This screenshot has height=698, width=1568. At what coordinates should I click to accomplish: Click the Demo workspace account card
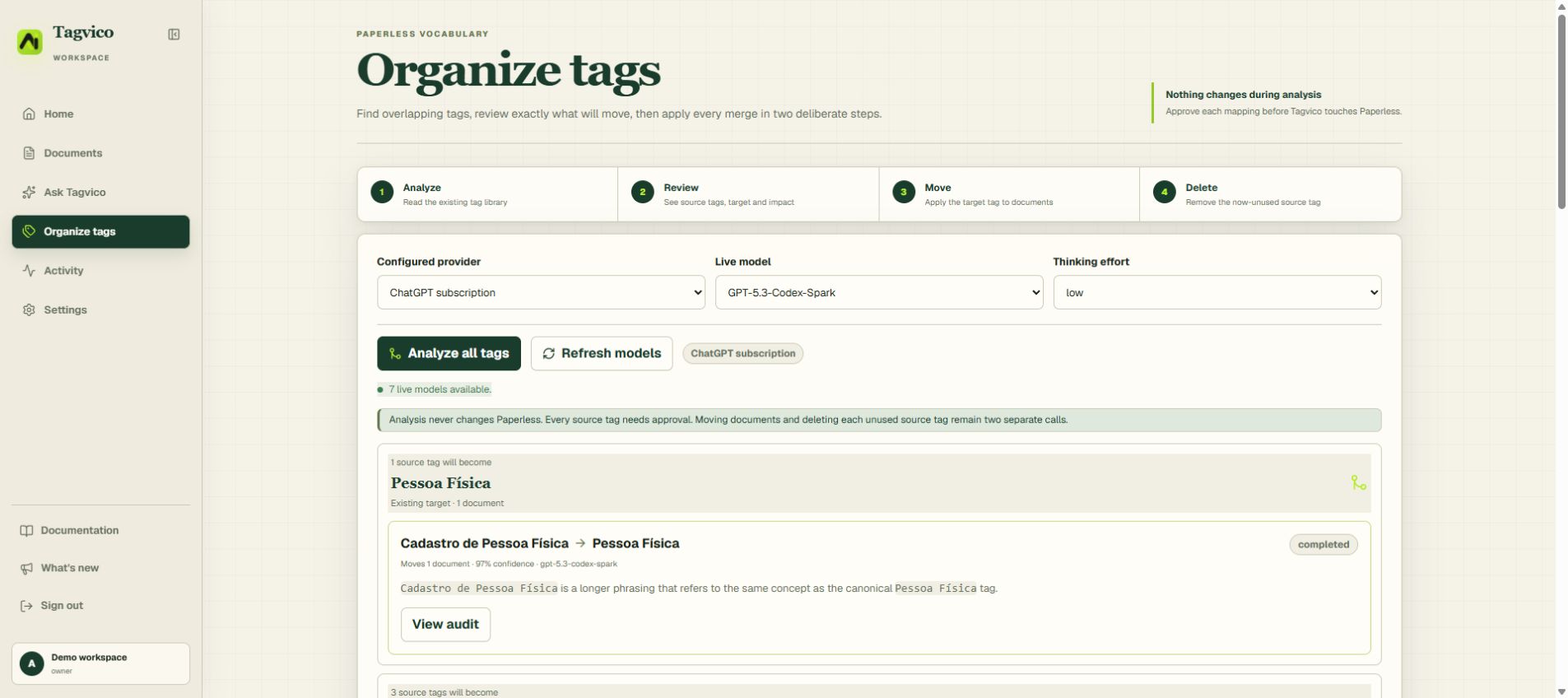100,663
